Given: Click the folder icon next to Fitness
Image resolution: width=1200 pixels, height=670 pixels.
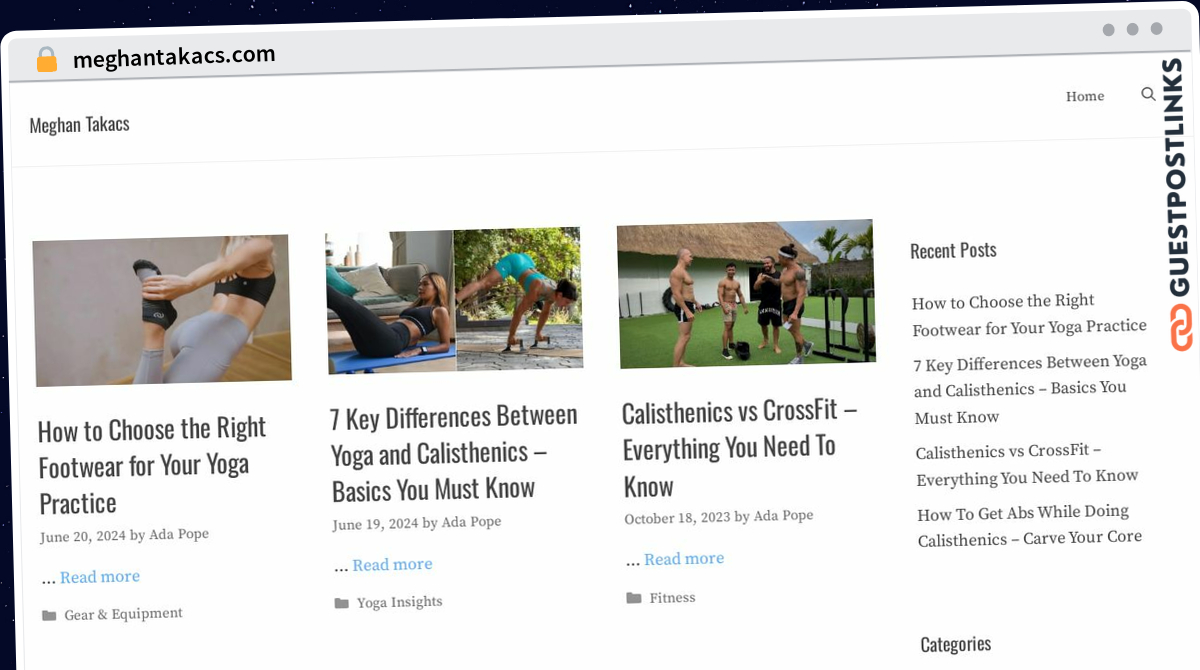Looking at the screenshot, I should (634, 598).
